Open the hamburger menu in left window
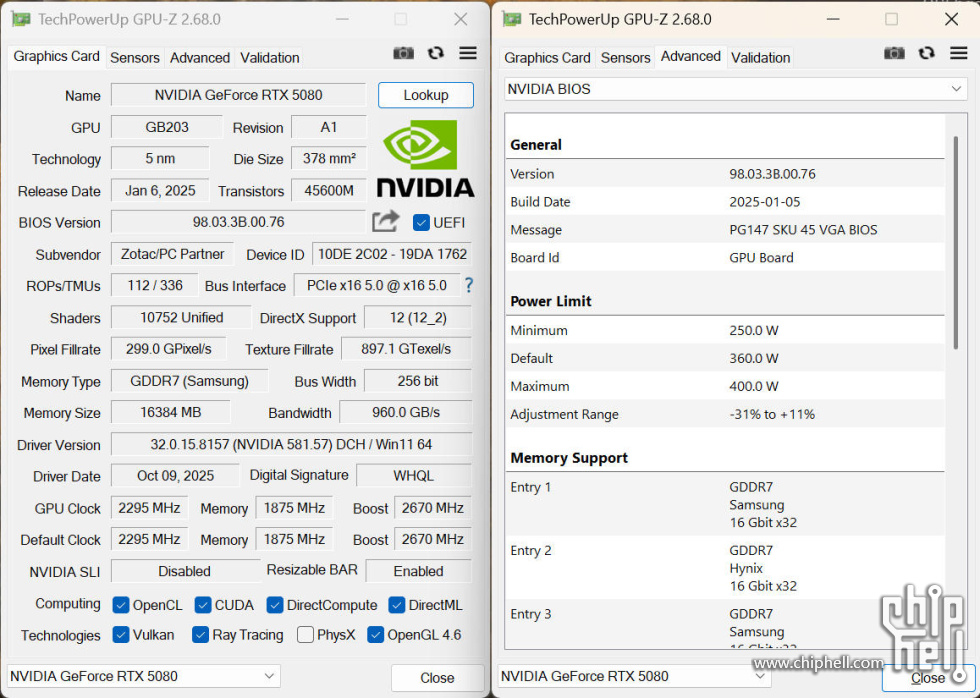 pos(468,54)
